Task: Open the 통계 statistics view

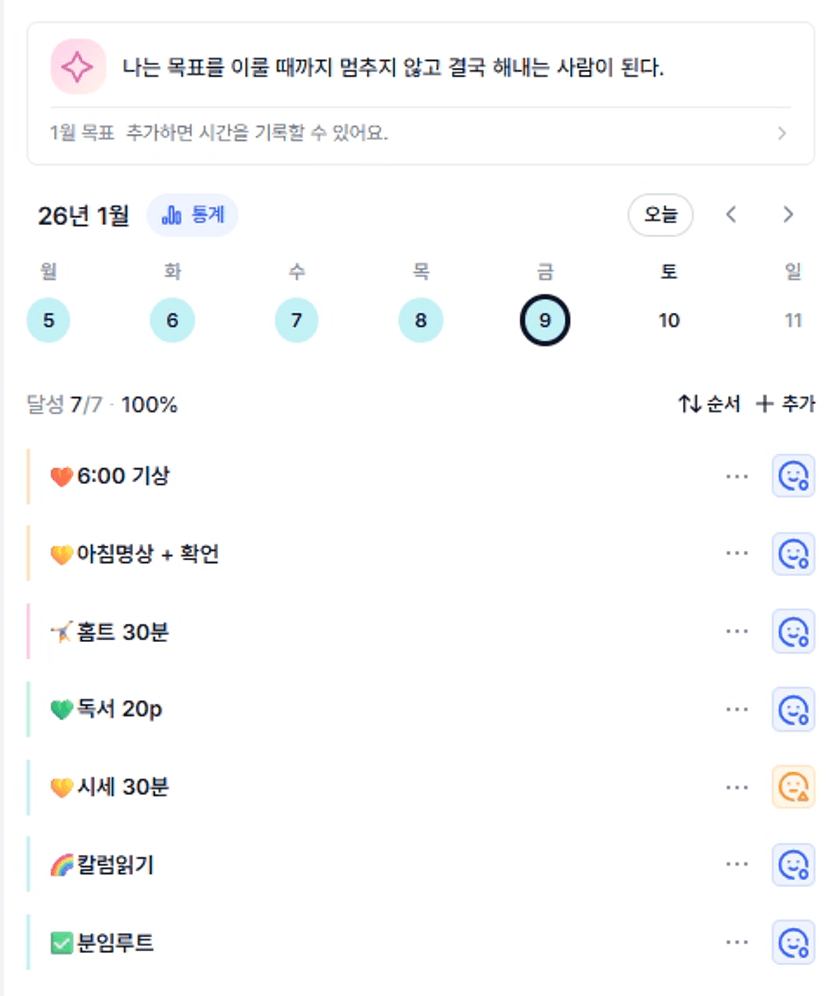Action: (193, 215)
